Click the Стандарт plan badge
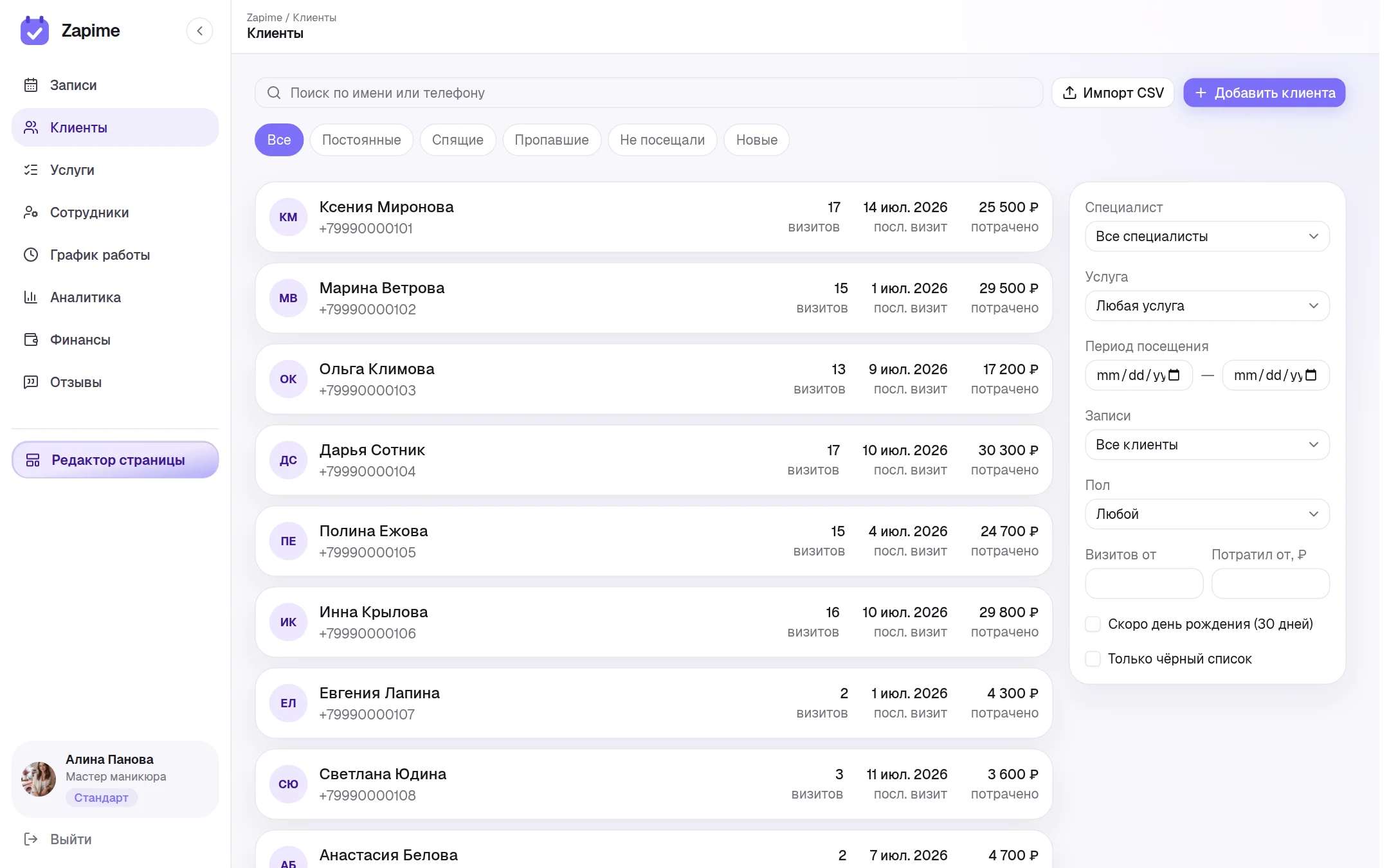The height and width of the screenshot is (868, 1389). (101, 797)
